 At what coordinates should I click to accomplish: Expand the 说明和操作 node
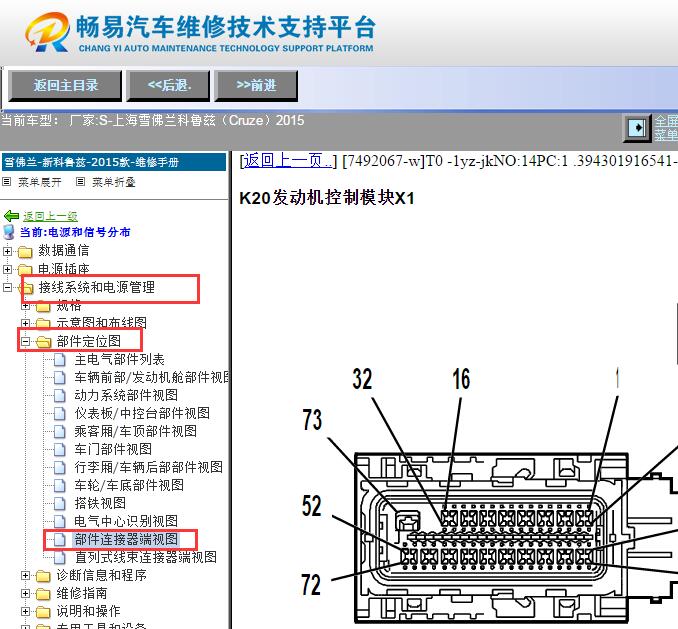click(x=26, y=611)
